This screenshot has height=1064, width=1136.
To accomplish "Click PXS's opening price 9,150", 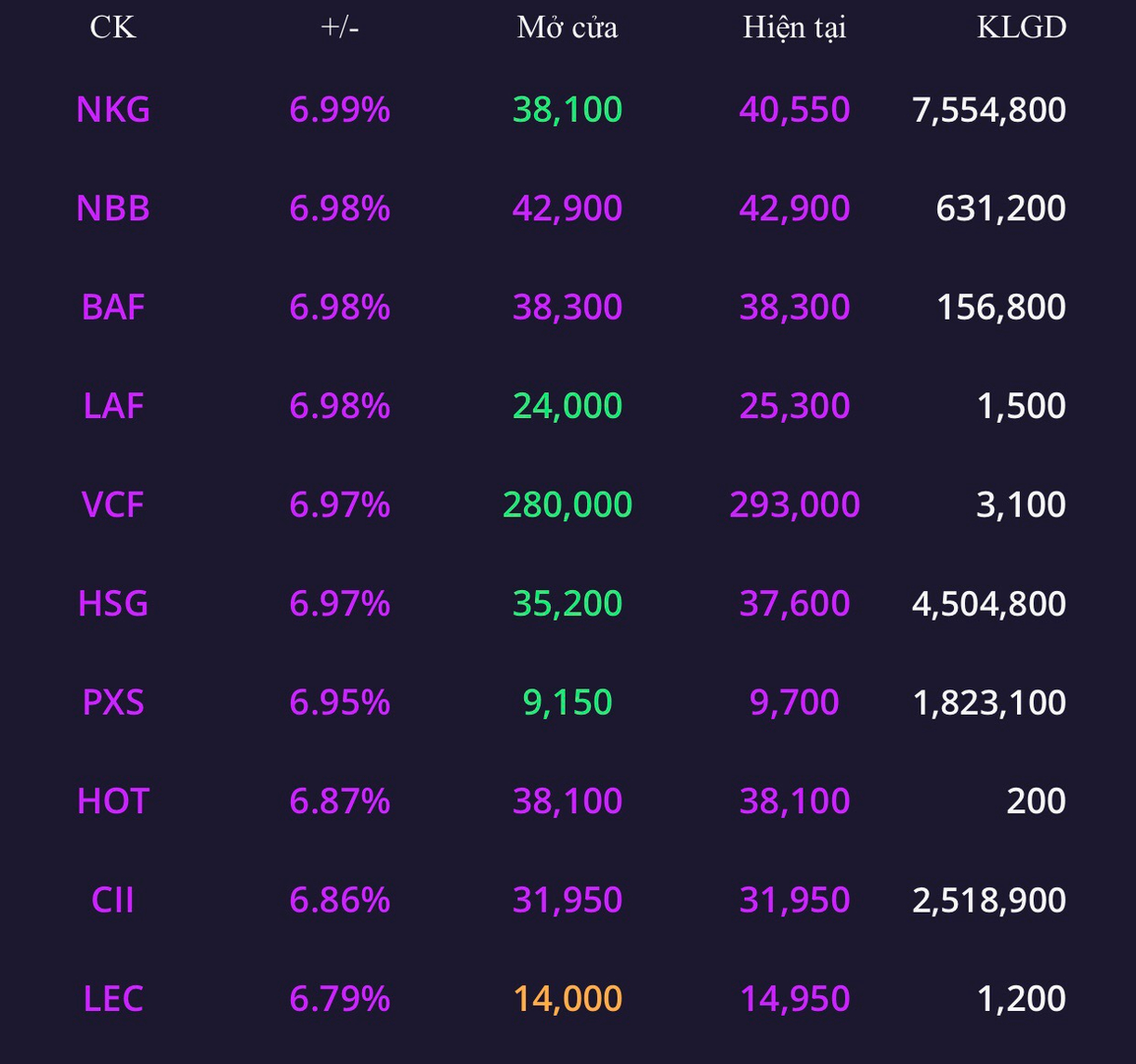I will [568, 702].
